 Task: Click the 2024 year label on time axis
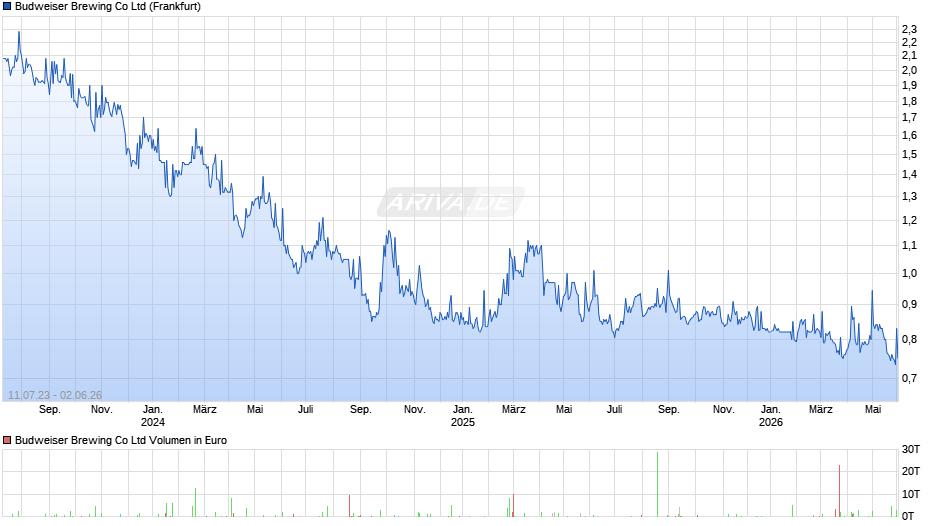[x=153, y=422]
